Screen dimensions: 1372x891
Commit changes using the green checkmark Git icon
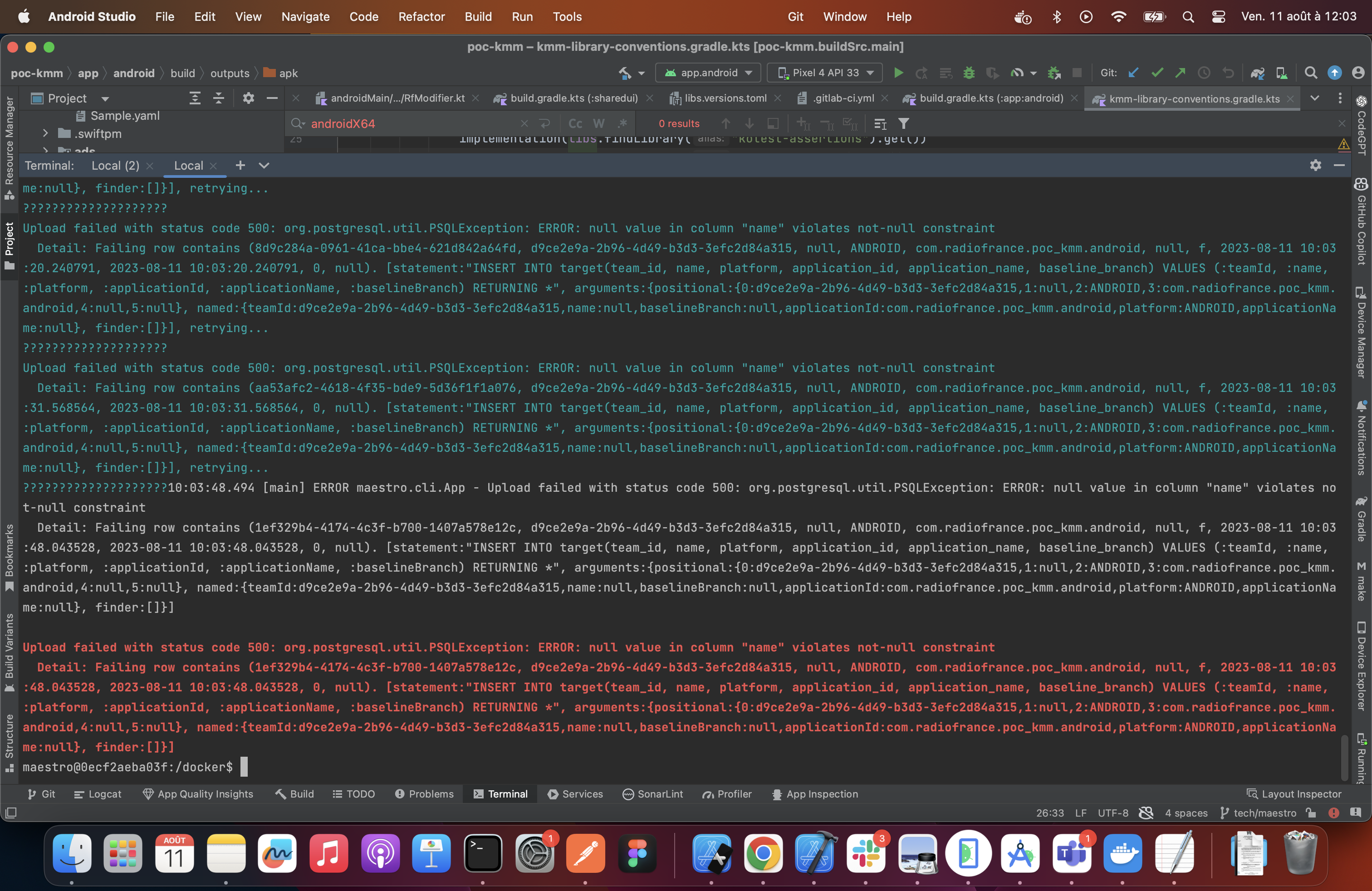(x=1157, y=73)
